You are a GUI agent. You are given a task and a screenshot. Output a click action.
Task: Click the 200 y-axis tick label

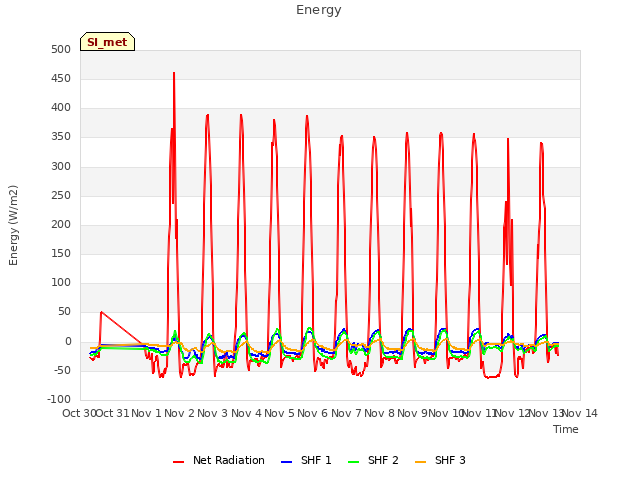[61, 224]
